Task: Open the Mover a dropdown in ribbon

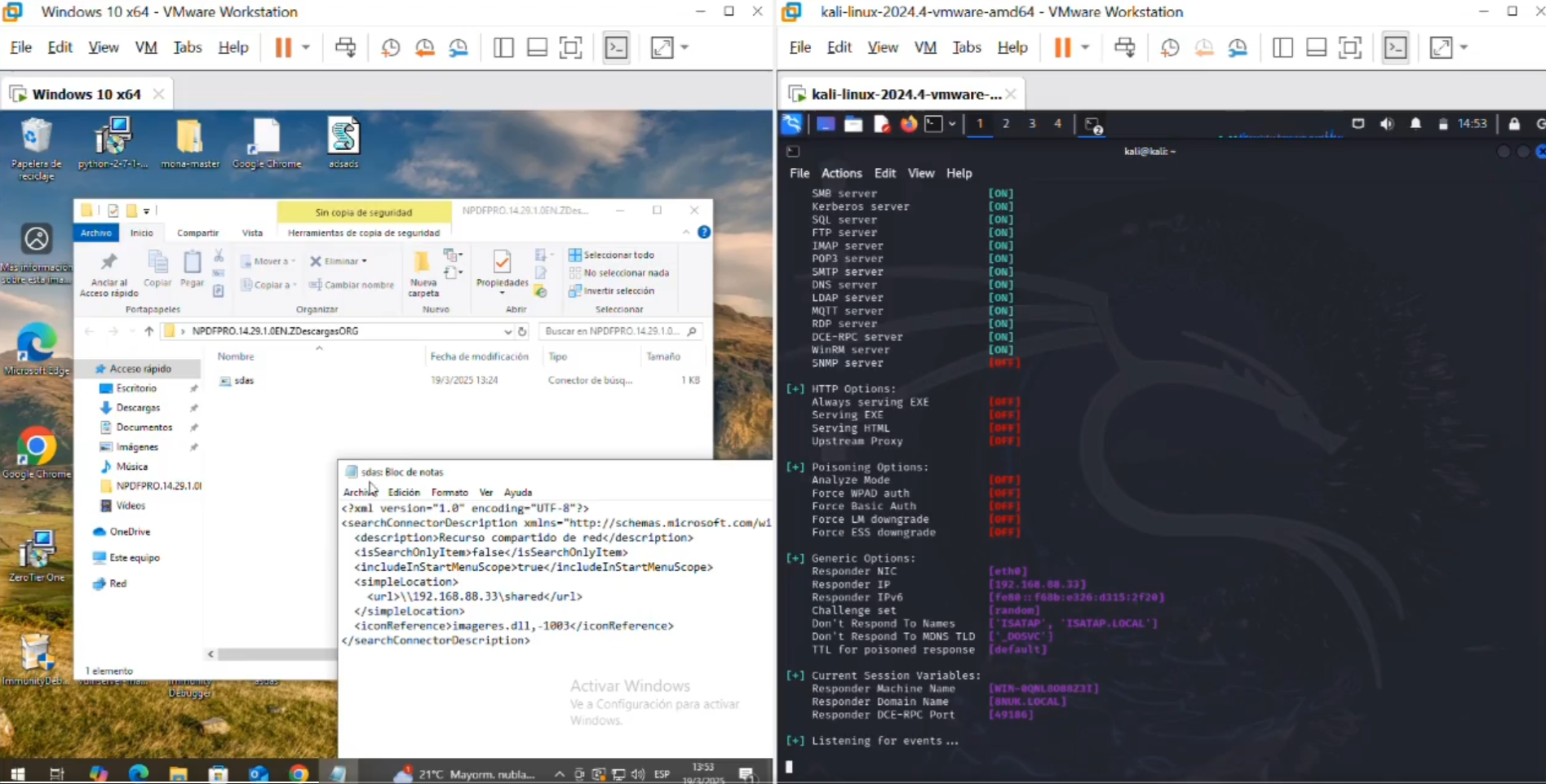Action: (268, 261)
